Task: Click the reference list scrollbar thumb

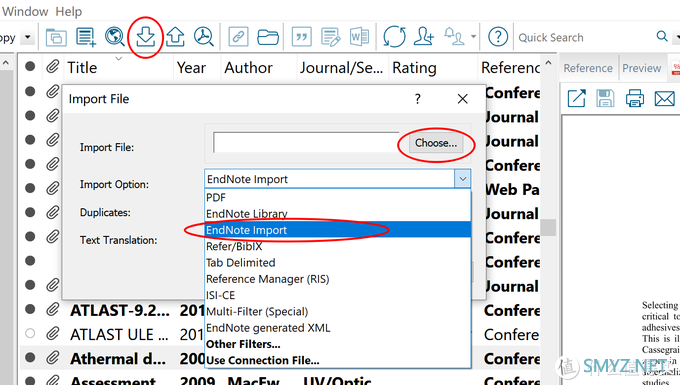Action: 548,227
